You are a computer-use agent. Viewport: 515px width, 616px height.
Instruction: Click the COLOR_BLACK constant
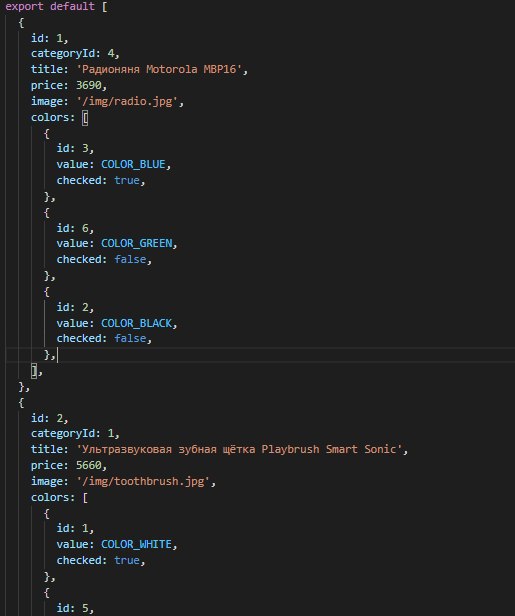click(x=136, y=323)
